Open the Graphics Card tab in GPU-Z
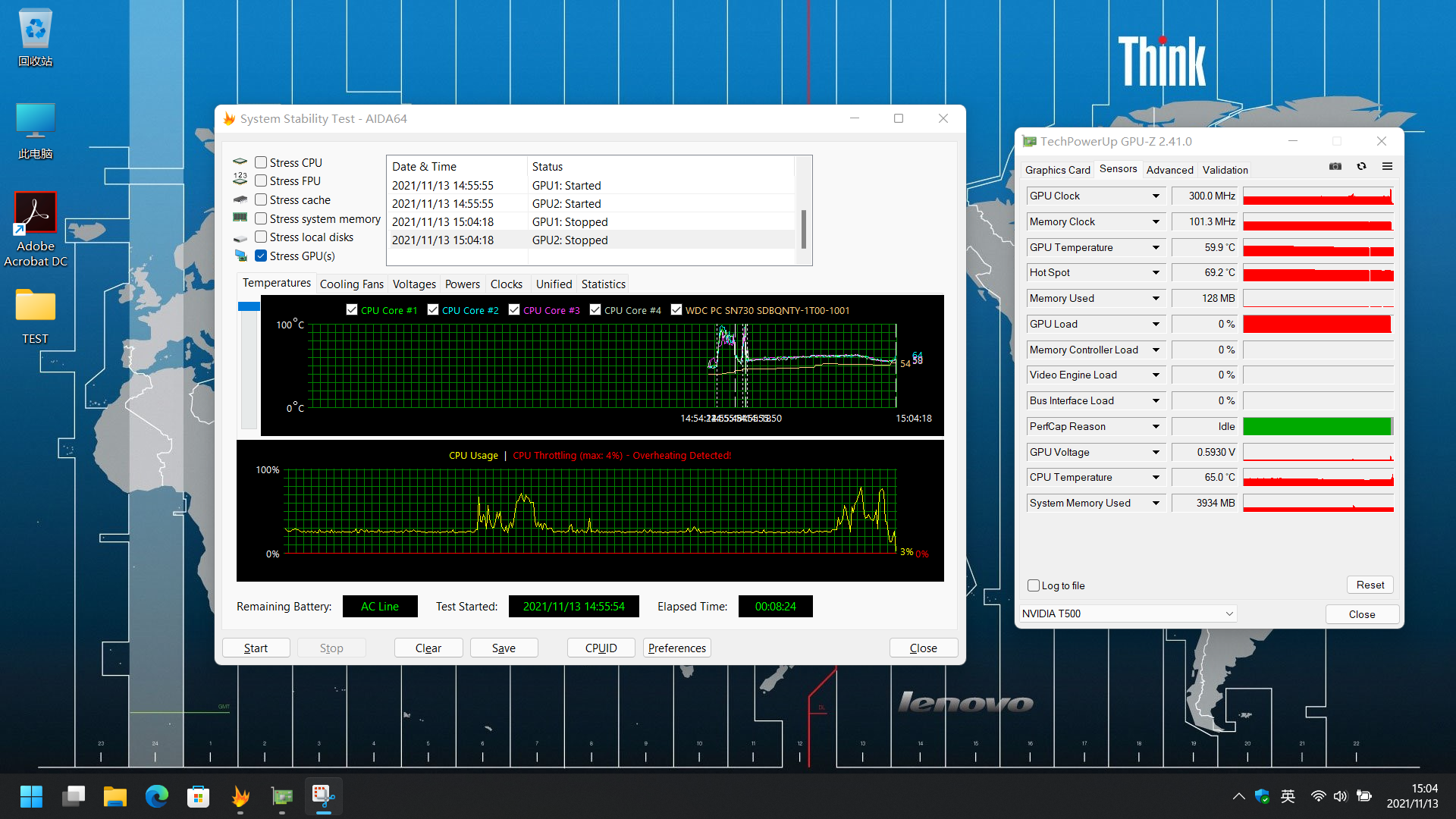 (1058, 170)
